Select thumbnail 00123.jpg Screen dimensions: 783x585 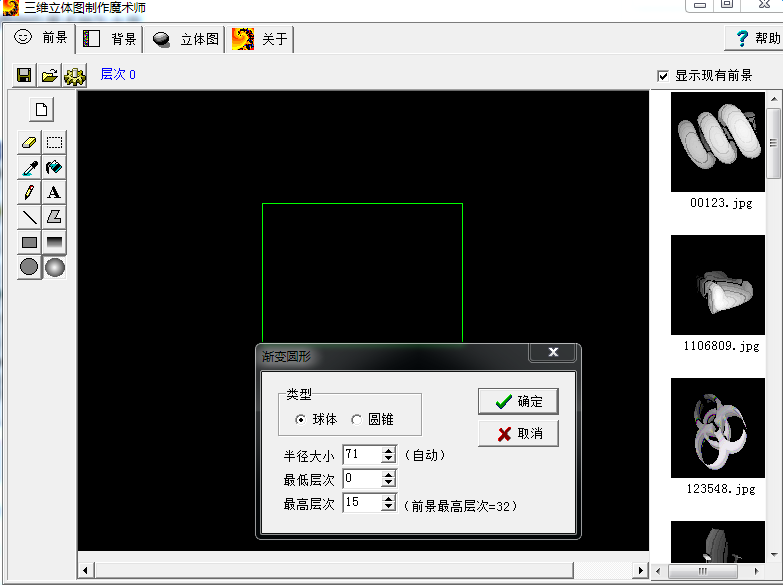[718, 142]
